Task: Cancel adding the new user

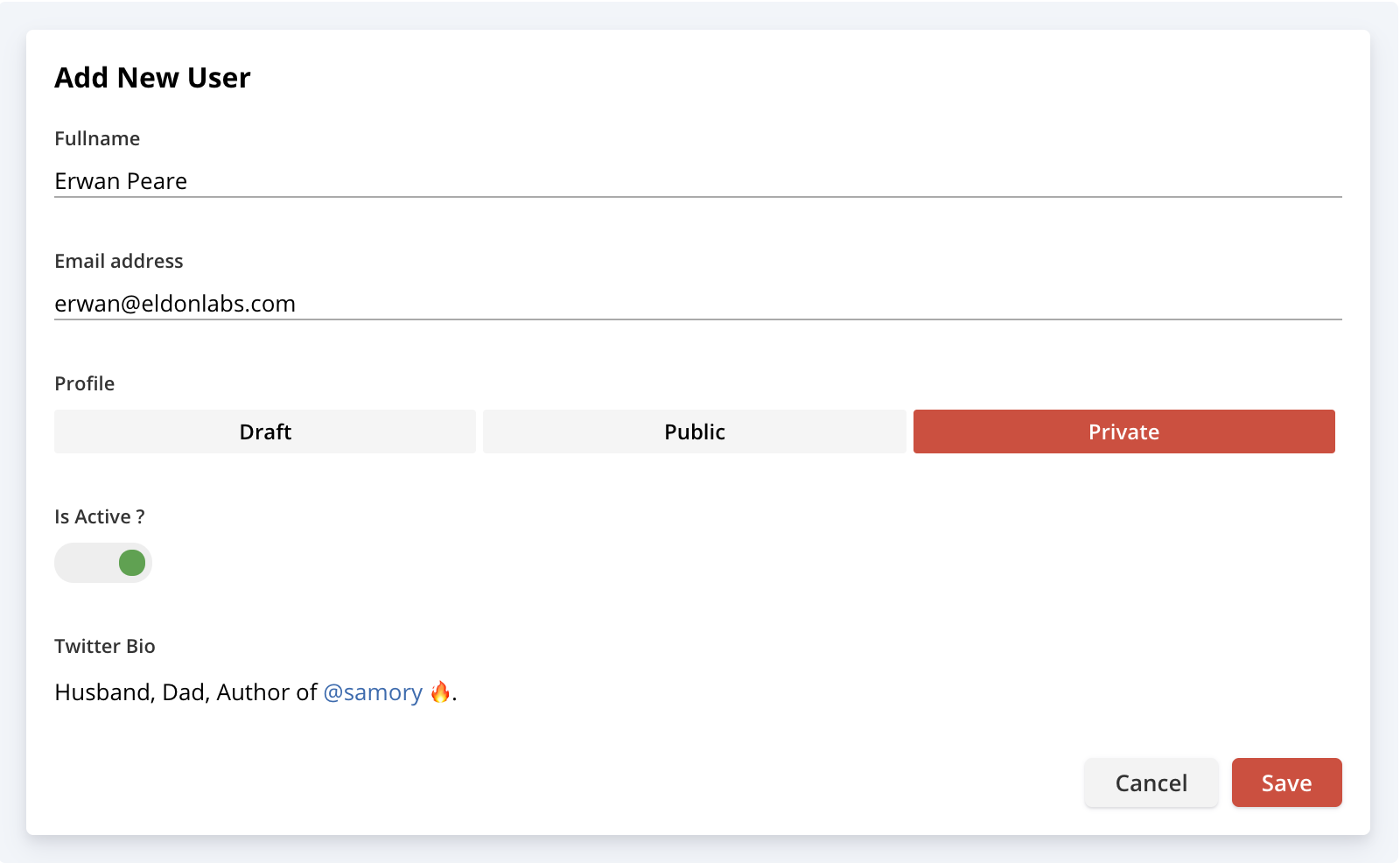Action: (1151, 782)
